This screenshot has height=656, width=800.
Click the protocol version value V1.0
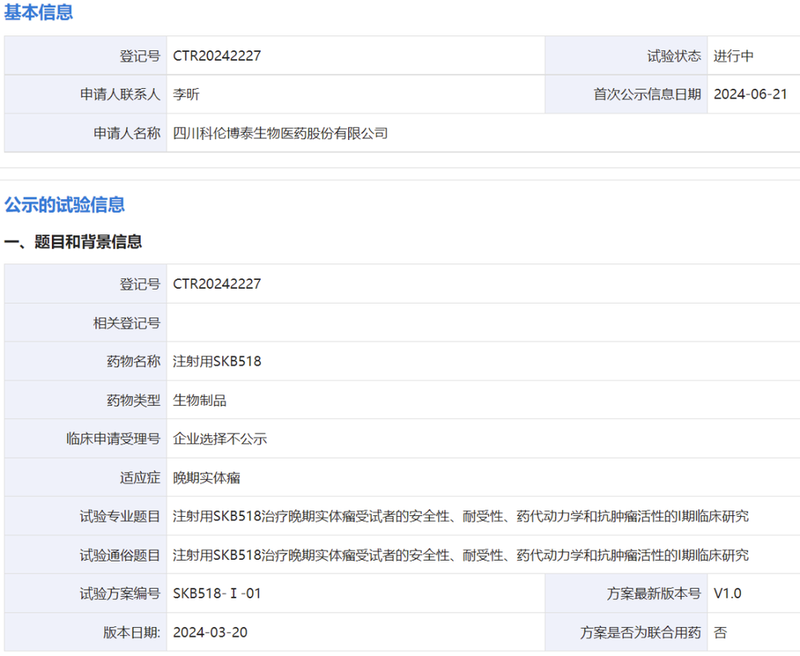coord(727,594)
